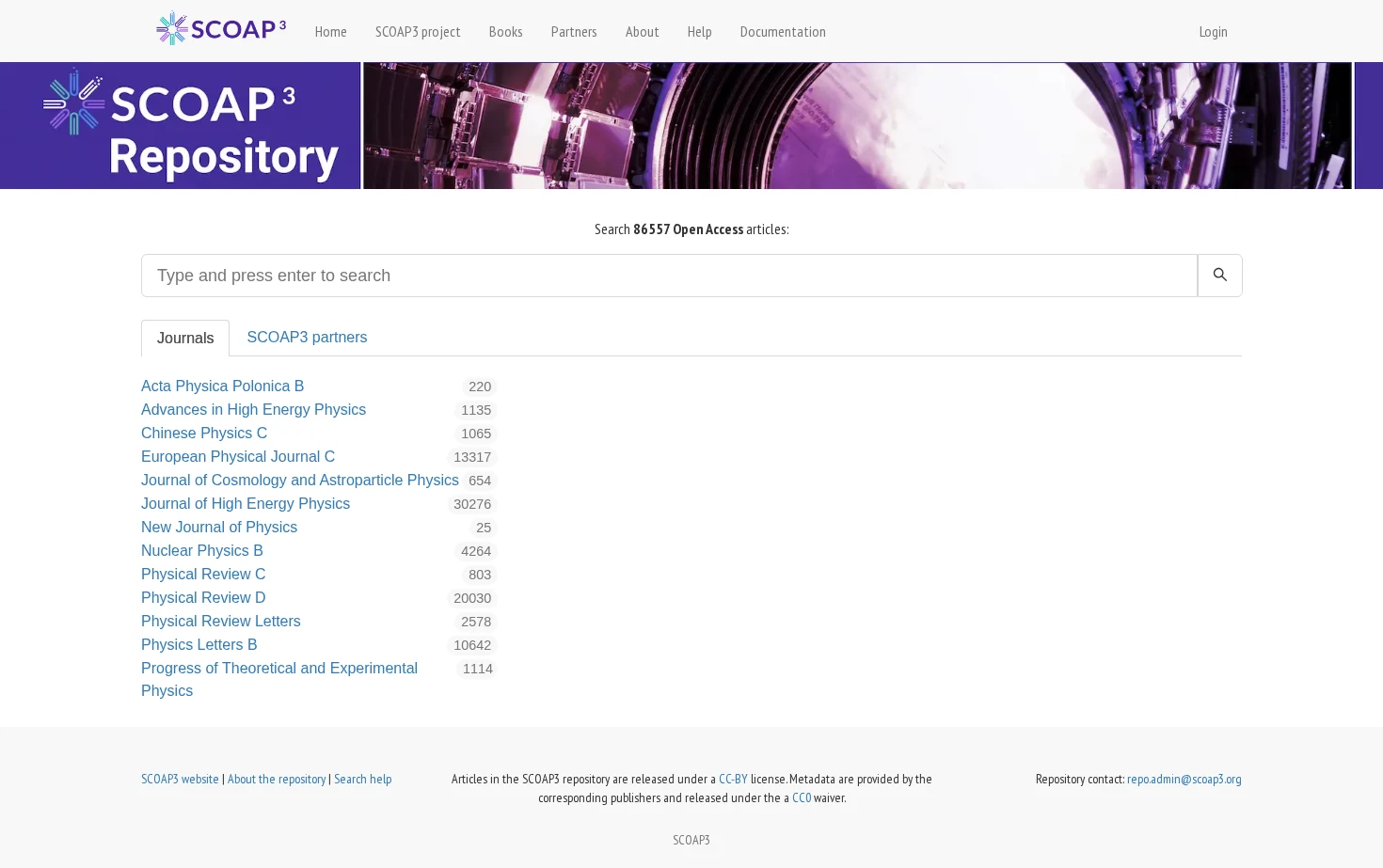1383x868 pixels.
Task: Open the CC0 waiver link
Action: 802,797
